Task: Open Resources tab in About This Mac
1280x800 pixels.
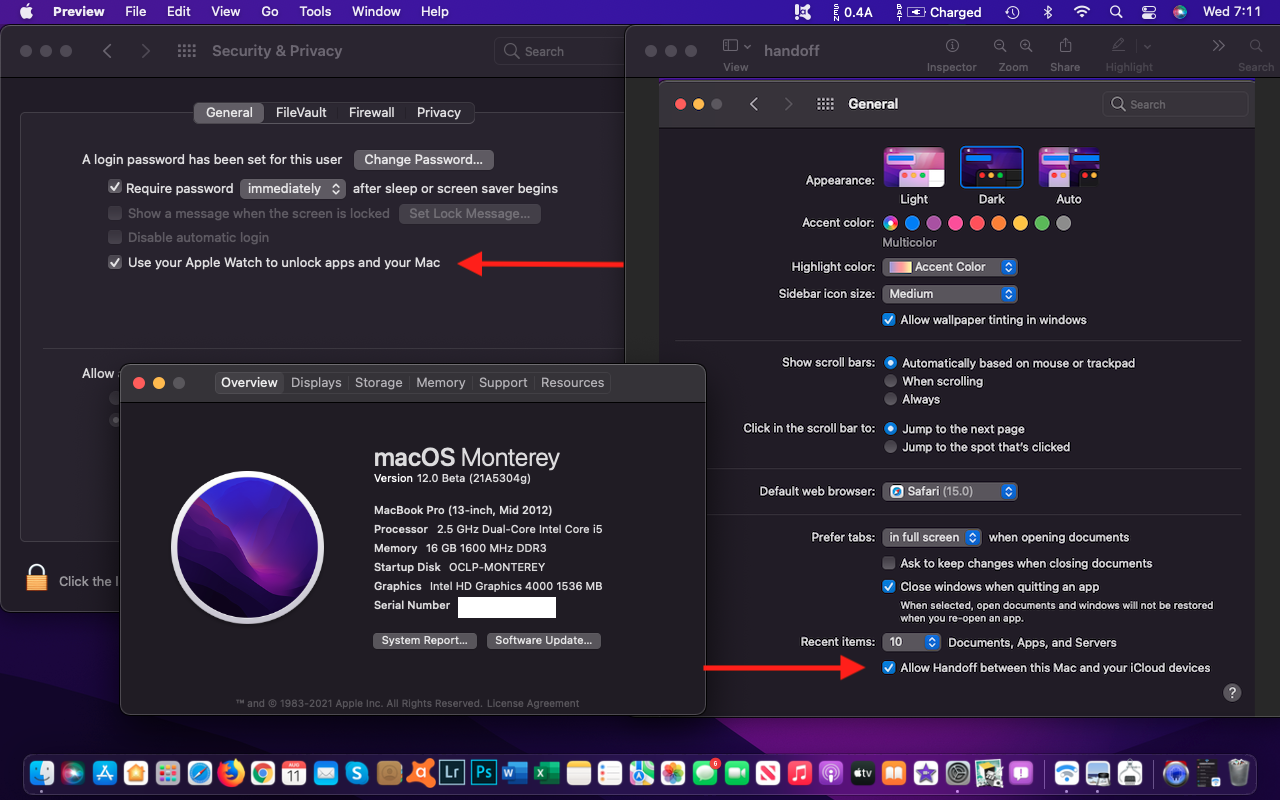Action: 572,383
